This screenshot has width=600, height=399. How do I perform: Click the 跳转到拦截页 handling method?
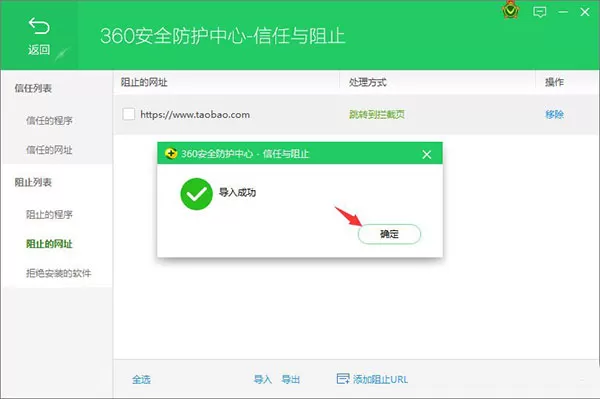[377, 114]
